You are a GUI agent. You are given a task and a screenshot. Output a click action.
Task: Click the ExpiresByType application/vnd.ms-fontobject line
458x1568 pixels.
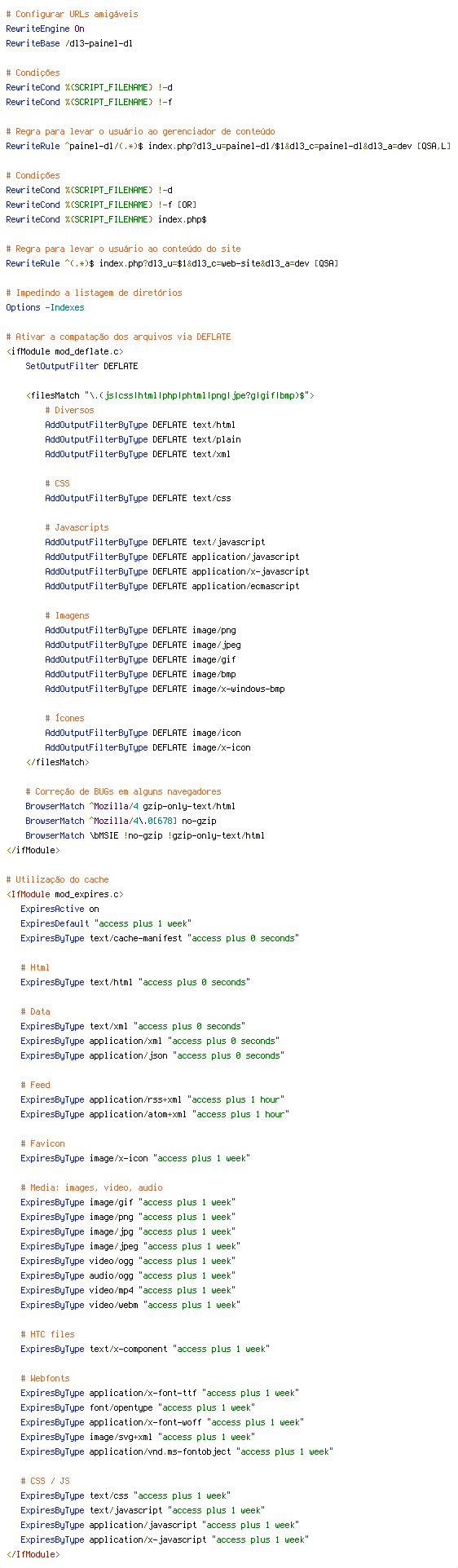(177, 1451)
